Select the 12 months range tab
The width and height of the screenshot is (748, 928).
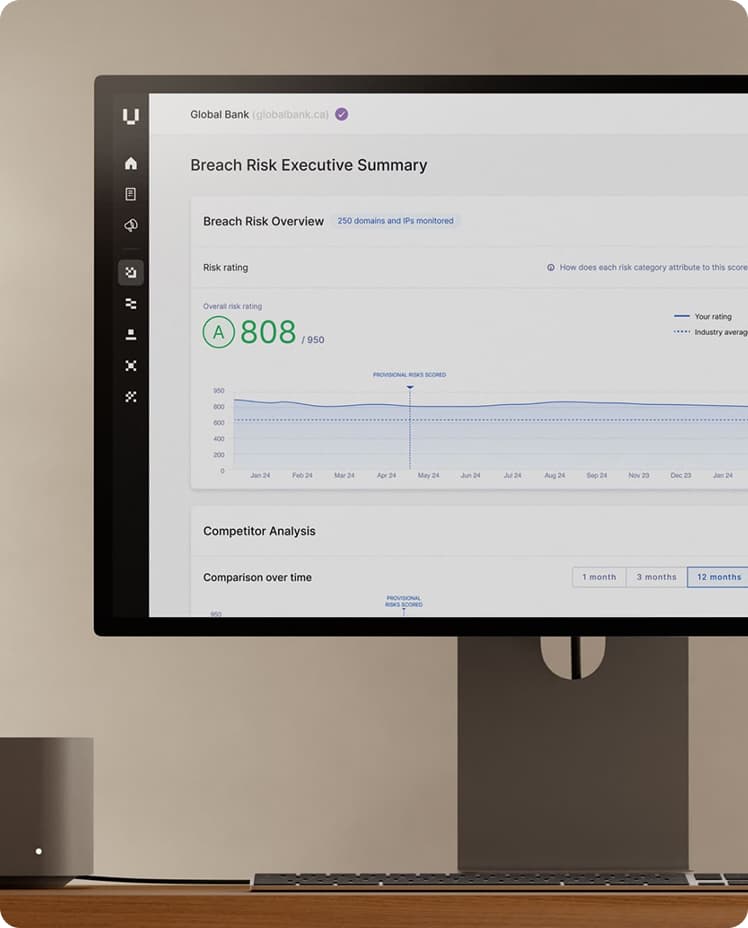point(718,577)
